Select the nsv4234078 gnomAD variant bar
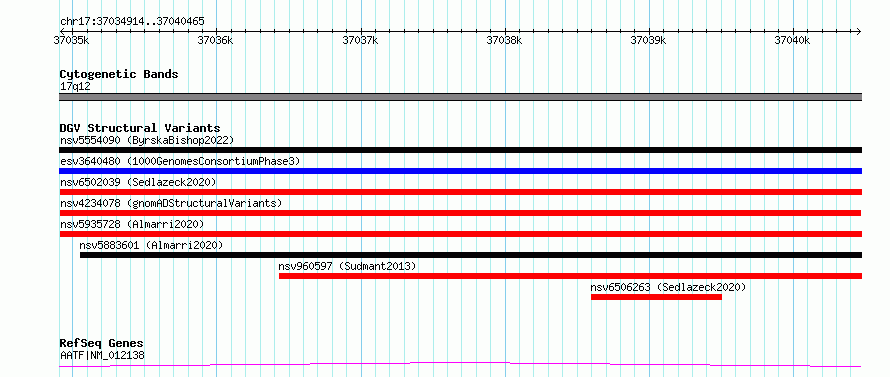The image size is (890, 377). (460, 213)
